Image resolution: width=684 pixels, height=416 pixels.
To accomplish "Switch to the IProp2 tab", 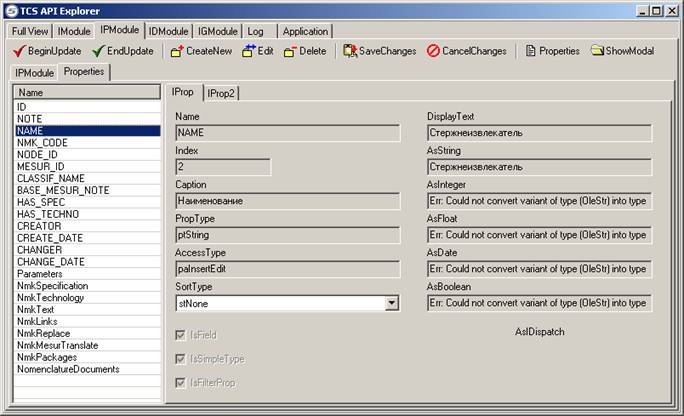I will point(221,93).
